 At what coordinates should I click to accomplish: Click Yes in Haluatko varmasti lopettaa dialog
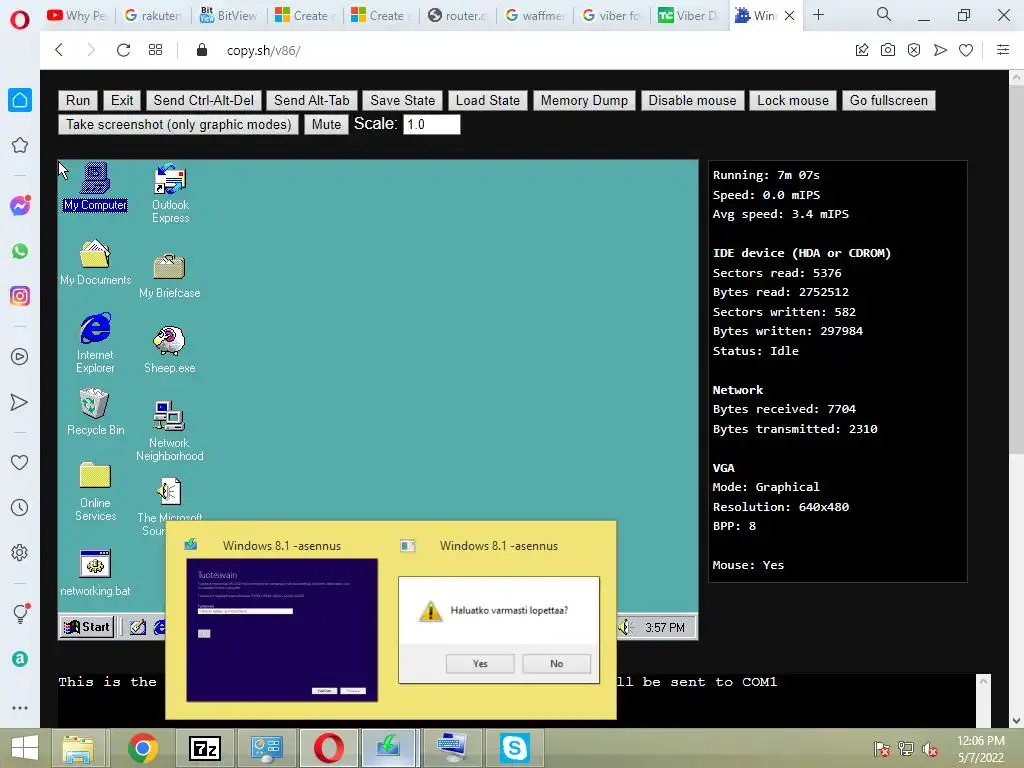(x=480, y=664)
